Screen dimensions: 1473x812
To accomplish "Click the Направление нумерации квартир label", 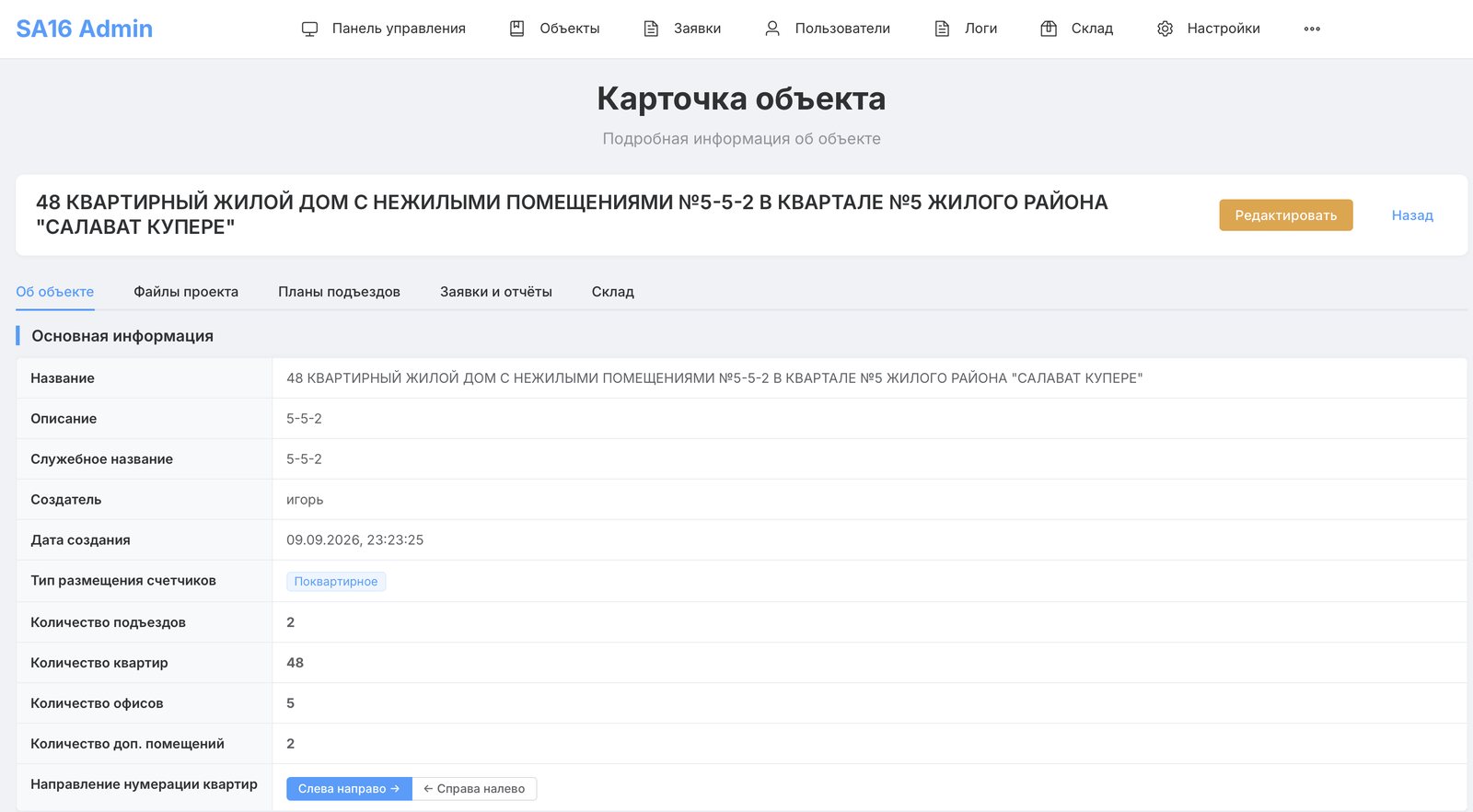I will point(144,784).
